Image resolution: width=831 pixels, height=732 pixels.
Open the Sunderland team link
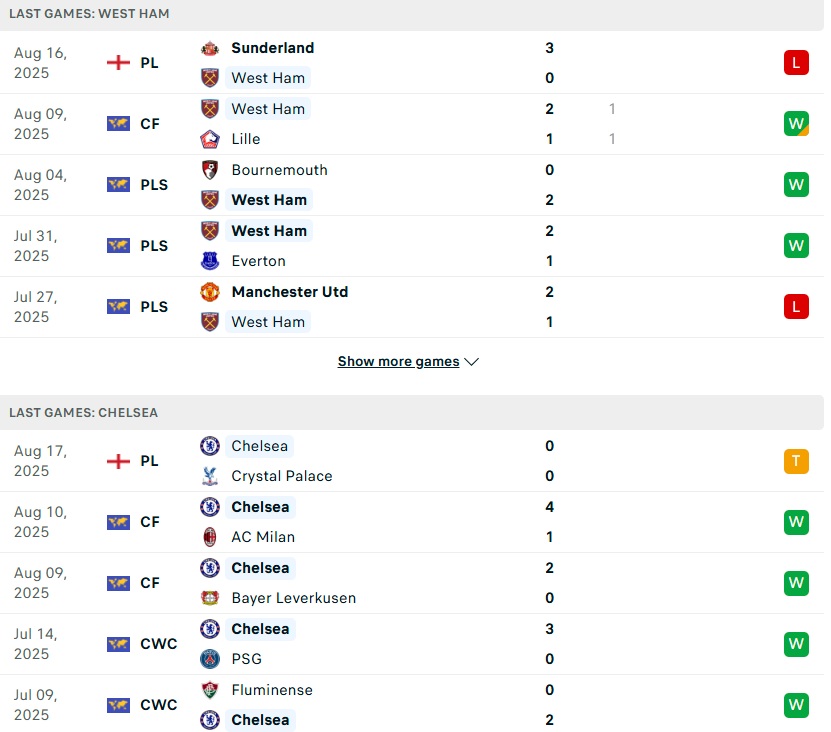(272, 48)
